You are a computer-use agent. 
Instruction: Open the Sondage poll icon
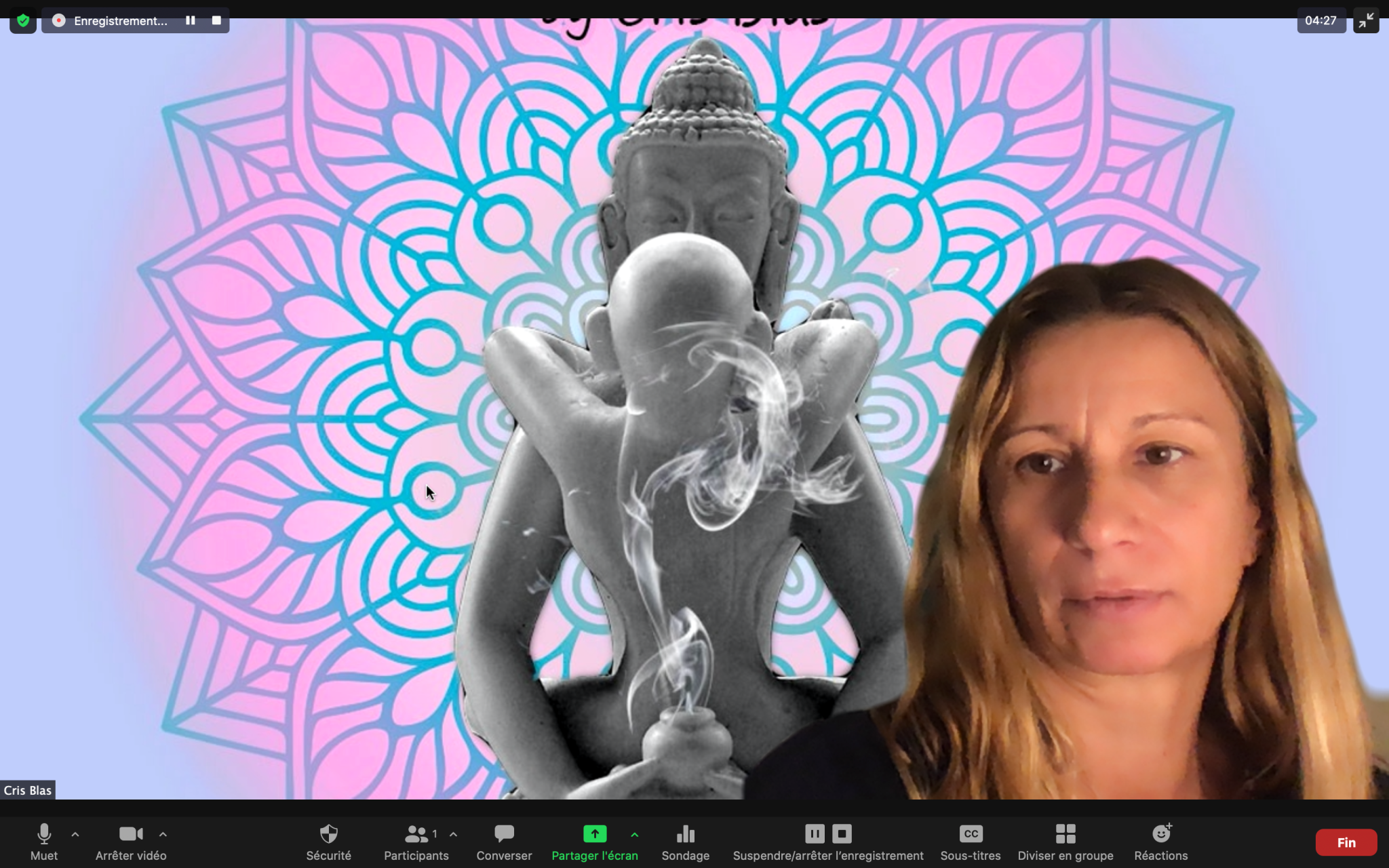[685, 834]
